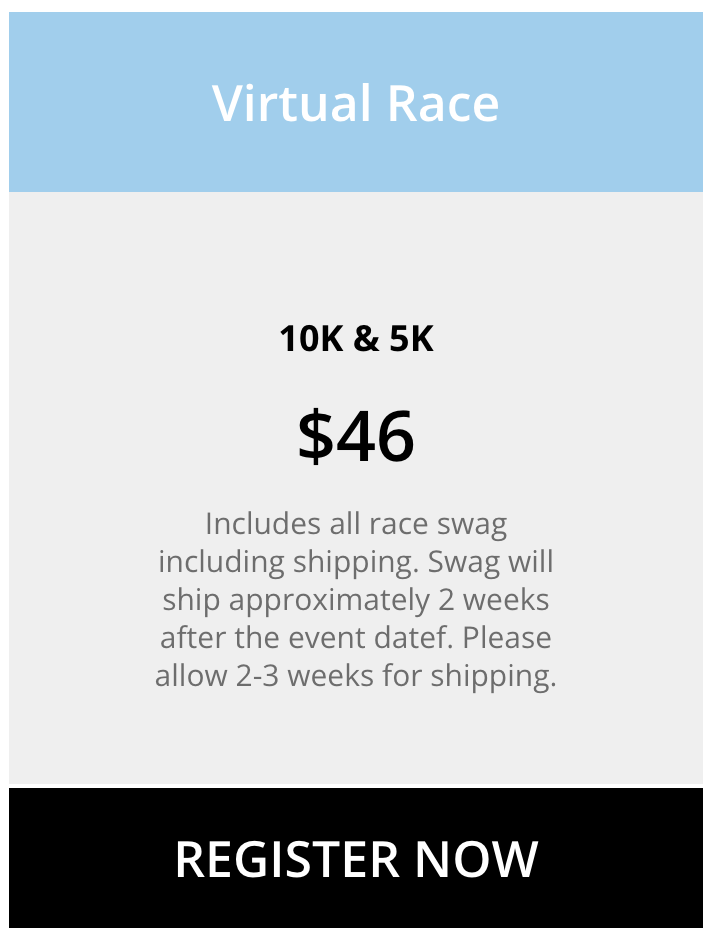This screenshot has height=944, width=714.
Task: Click the word 'REGISTER' on black button
Action: 287,859
